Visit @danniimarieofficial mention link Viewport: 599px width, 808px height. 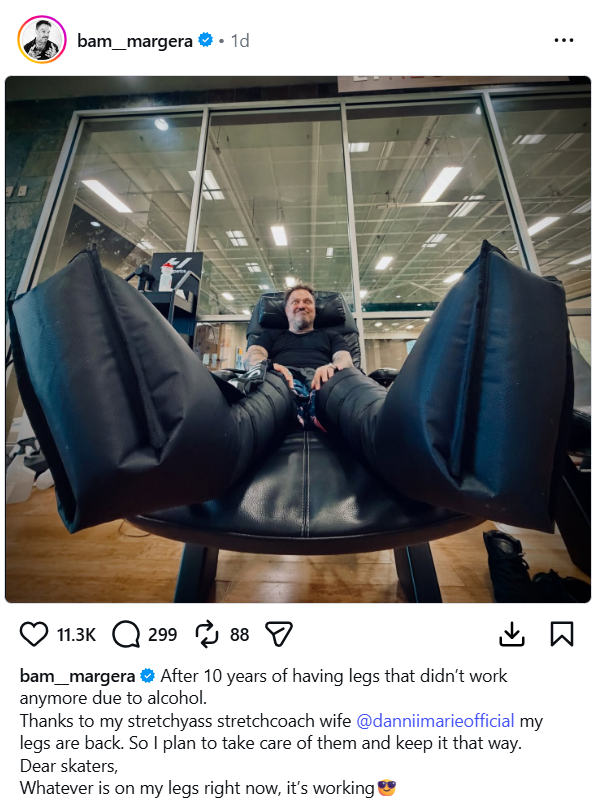[435, 720]
